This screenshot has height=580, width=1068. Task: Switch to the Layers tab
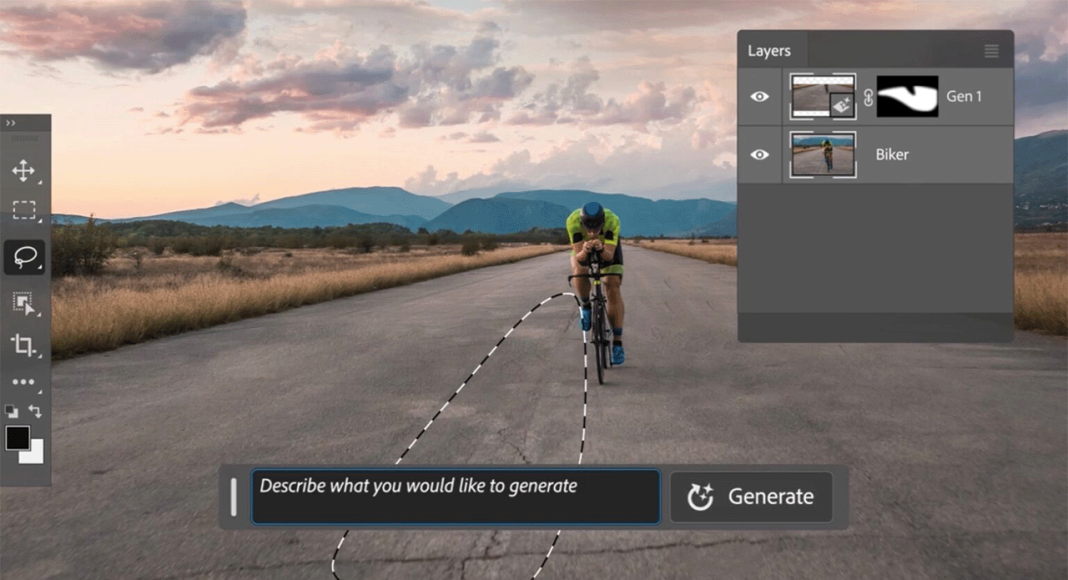coord(769,51)
